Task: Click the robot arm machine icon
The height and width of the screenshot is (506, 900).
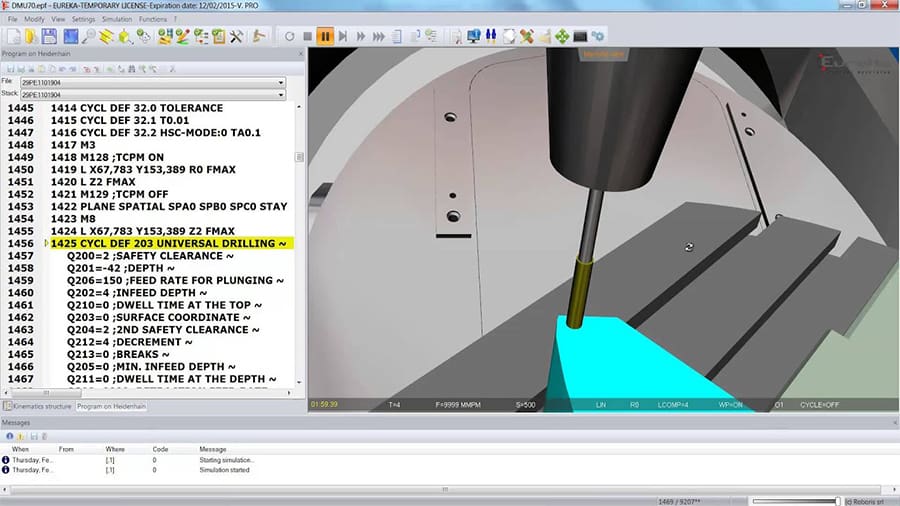Action: 259,37
